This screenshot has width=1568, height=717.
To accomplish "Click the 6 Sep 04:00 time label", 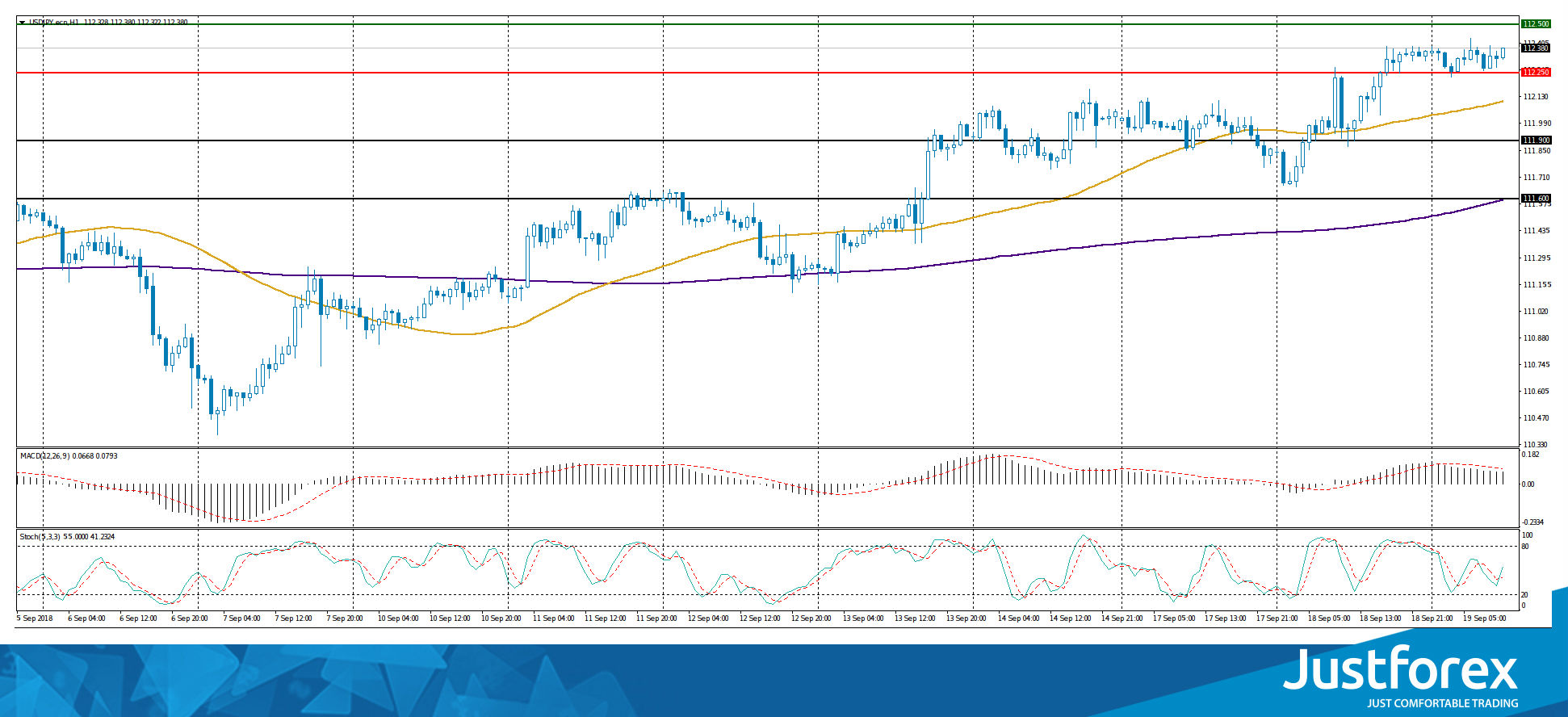I will [x=86, y=618].
